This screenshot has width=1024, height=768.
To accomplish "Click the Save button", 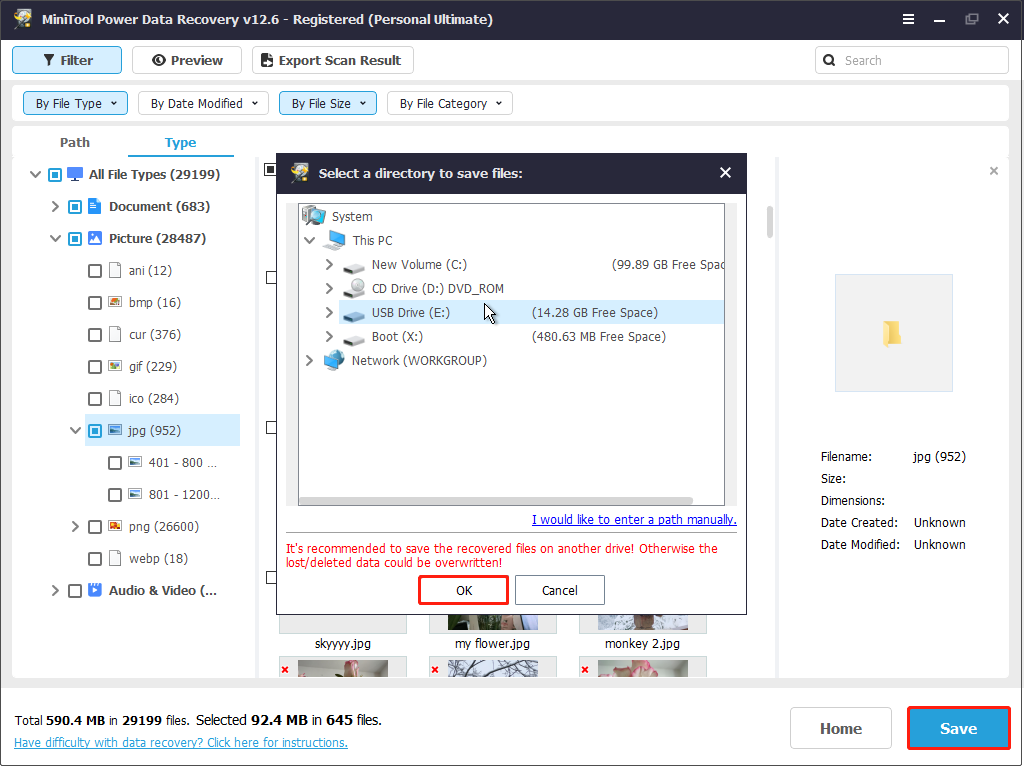I will (959, 728).
